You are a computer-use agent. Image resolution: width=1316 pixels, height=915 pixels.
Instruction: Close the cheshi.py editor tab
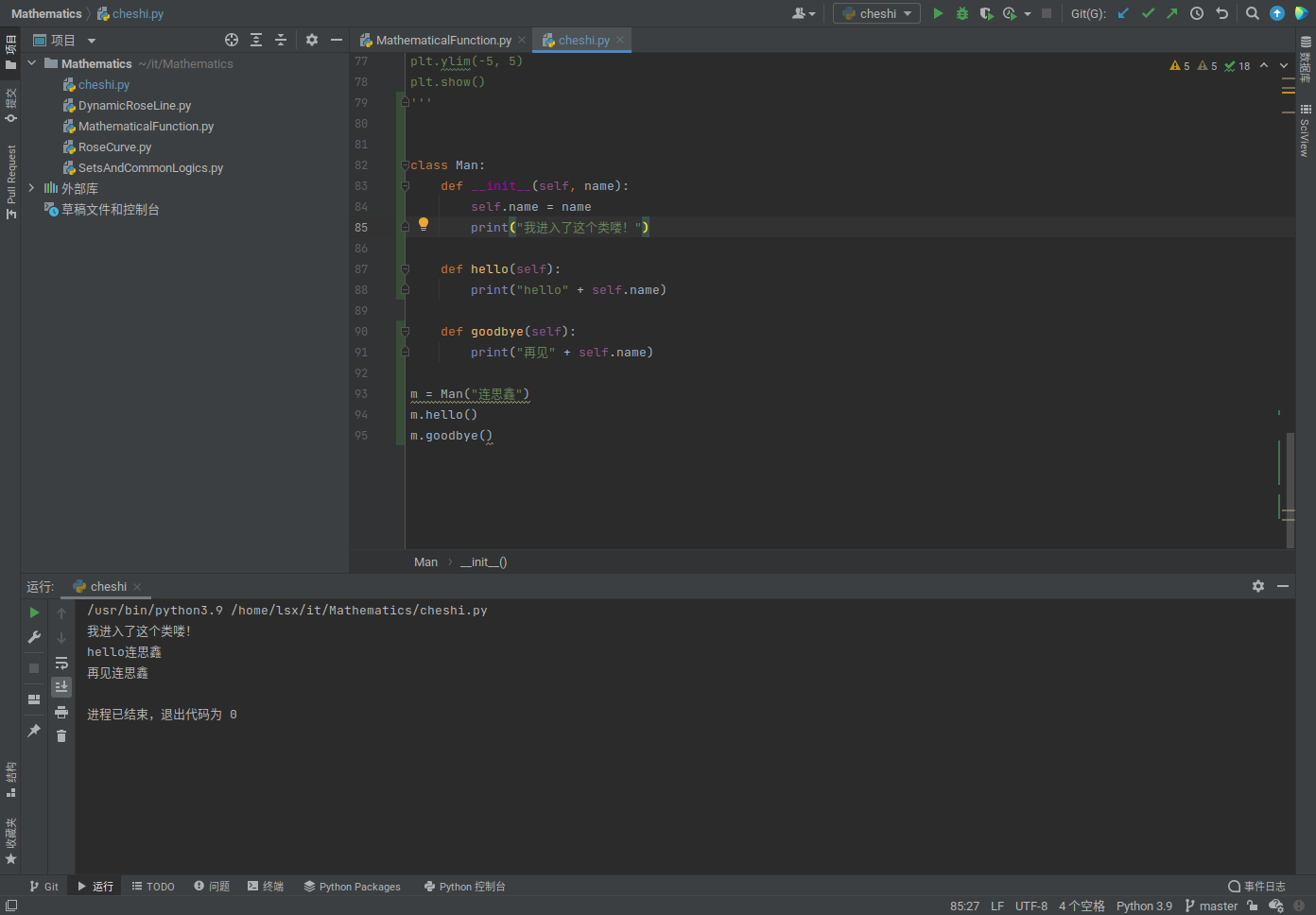620,40
